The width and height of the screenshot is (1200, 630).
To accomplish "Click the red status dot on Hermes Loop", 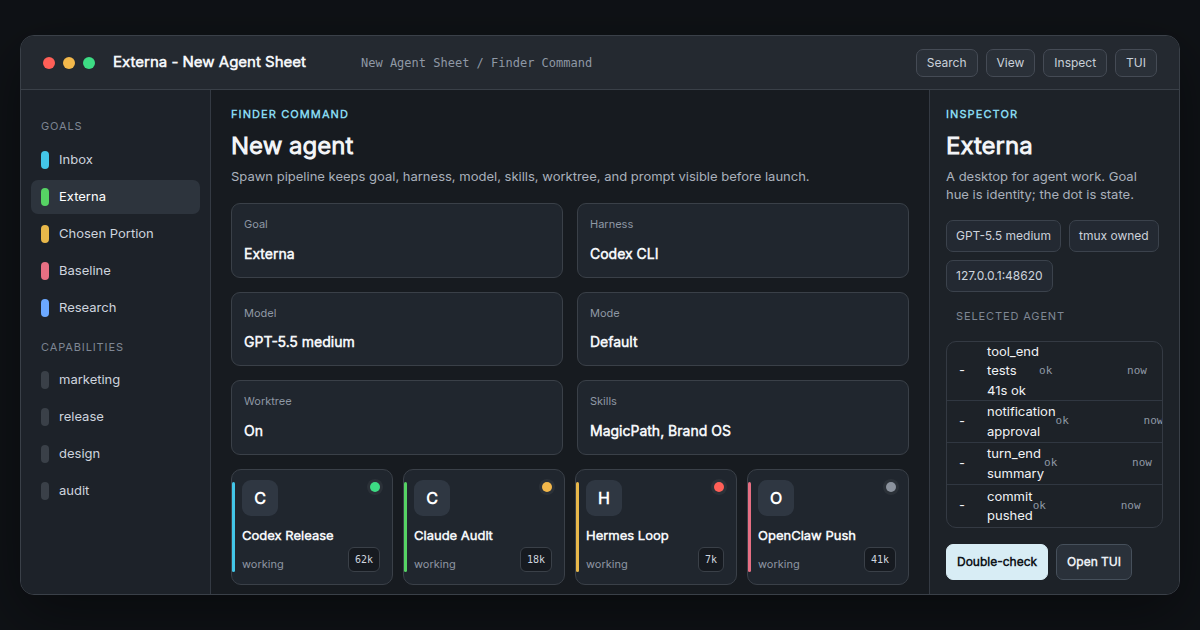I will pos(719,487).
